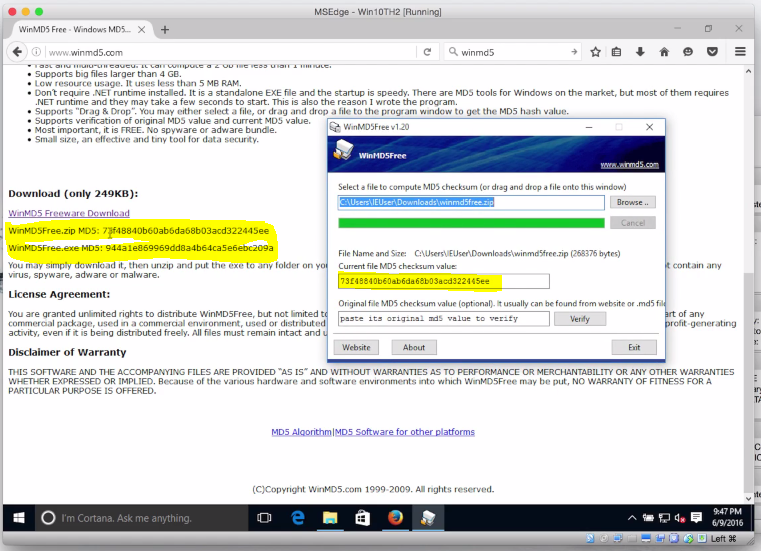Screen dimensions: 761x551
Task: Save page to Pocket icon
Action: 712,52
